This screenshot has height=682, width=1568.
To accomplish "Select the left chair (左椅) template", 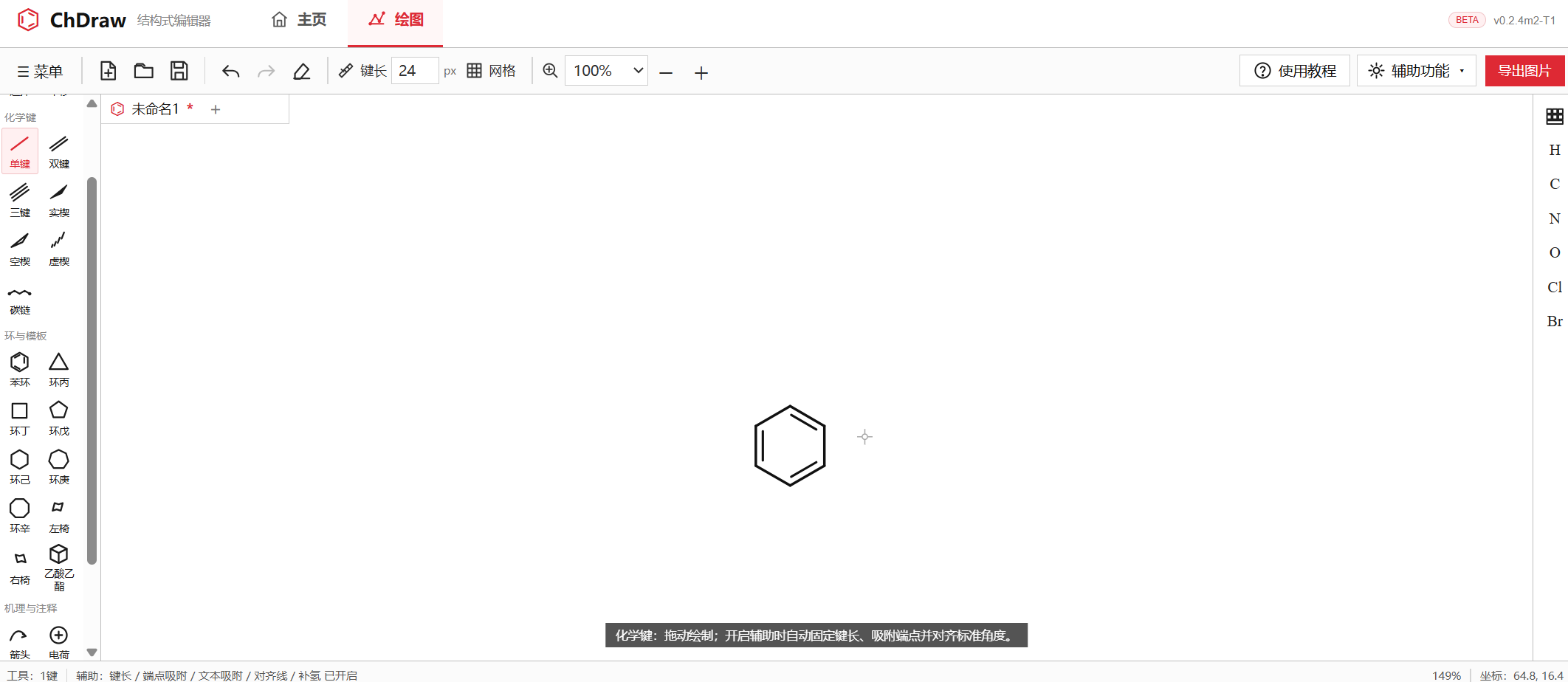I will (59, 516).
